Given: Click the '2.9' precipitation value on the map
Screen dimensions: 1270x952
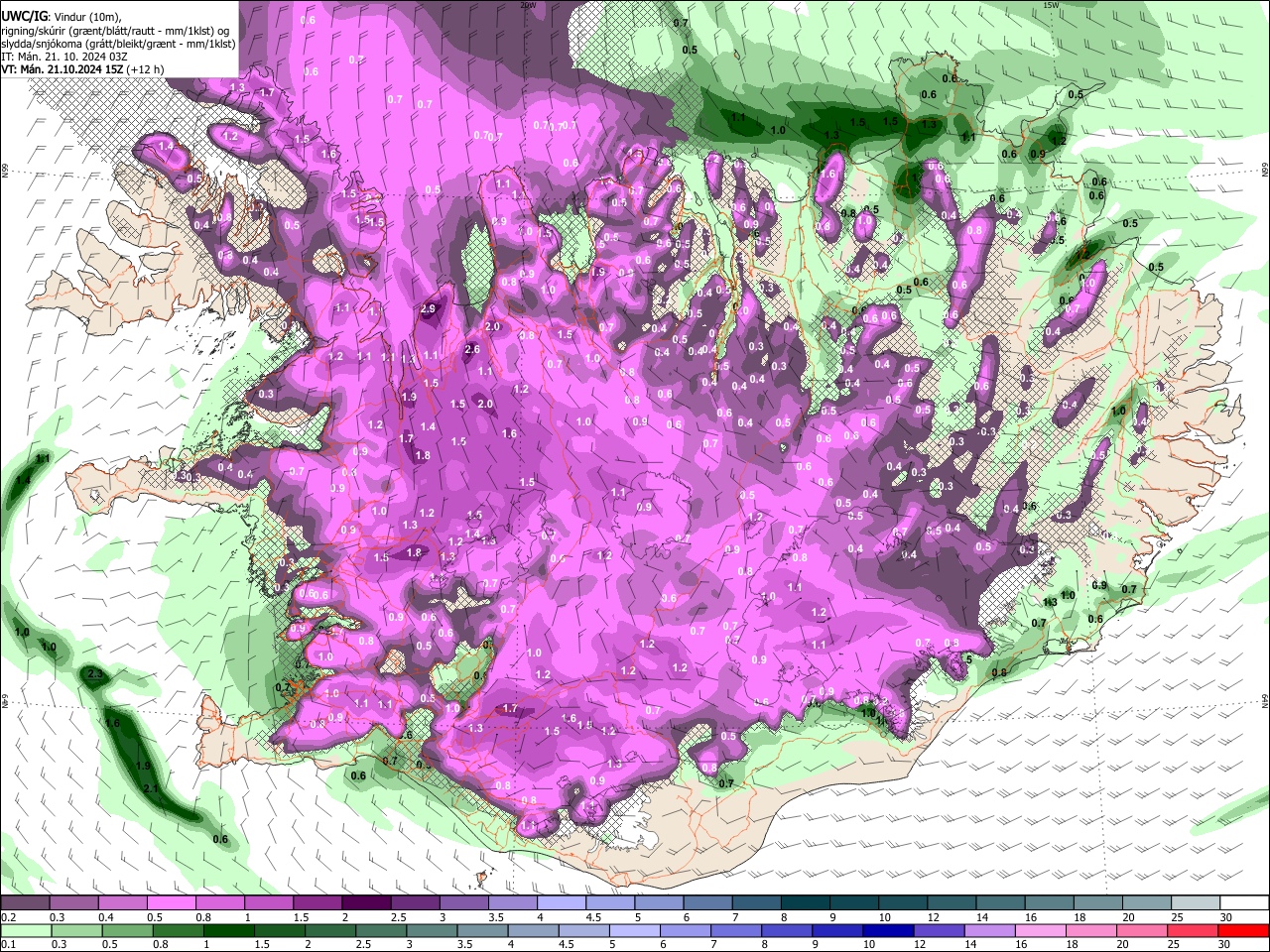Looking at the screenshot, I should (x=429, y=309).
